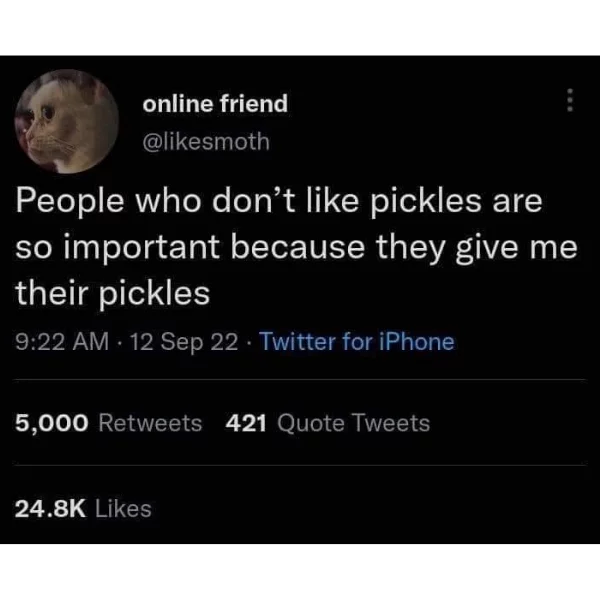The width and height of the screenshot is (600, 600).
Task: Click the word "Twitter" in source link
Action: 298,341
